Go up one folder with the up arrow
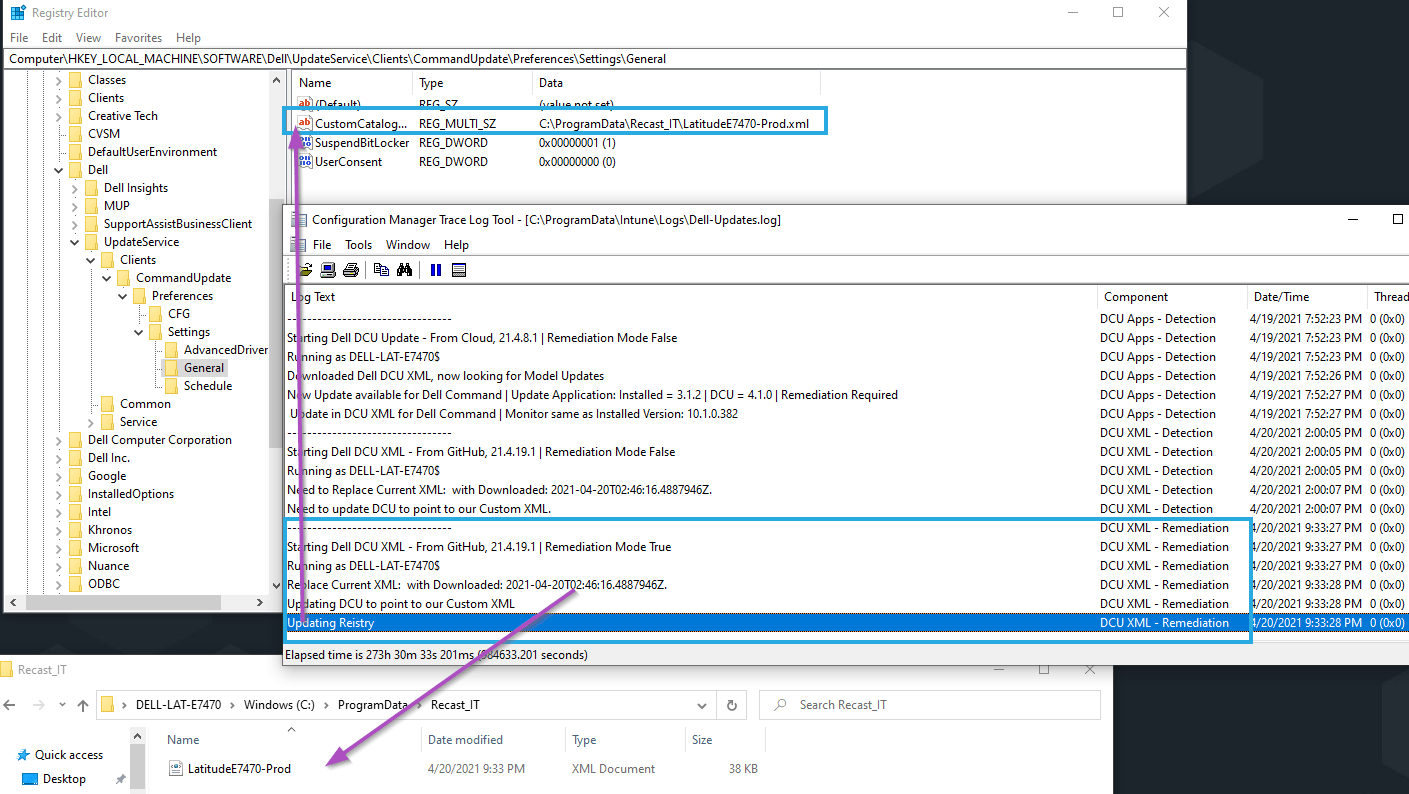The width and height of the screenshot is (1409, 794). coord(82,705)
